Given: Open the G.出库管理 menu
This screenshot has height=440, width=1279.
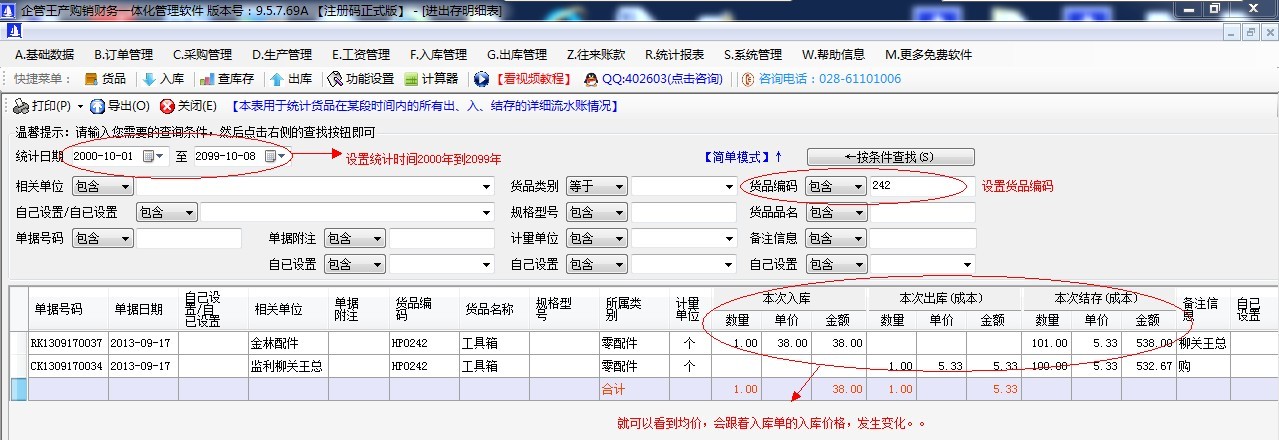Looking at the screenshot, I should tap(517, 54).
